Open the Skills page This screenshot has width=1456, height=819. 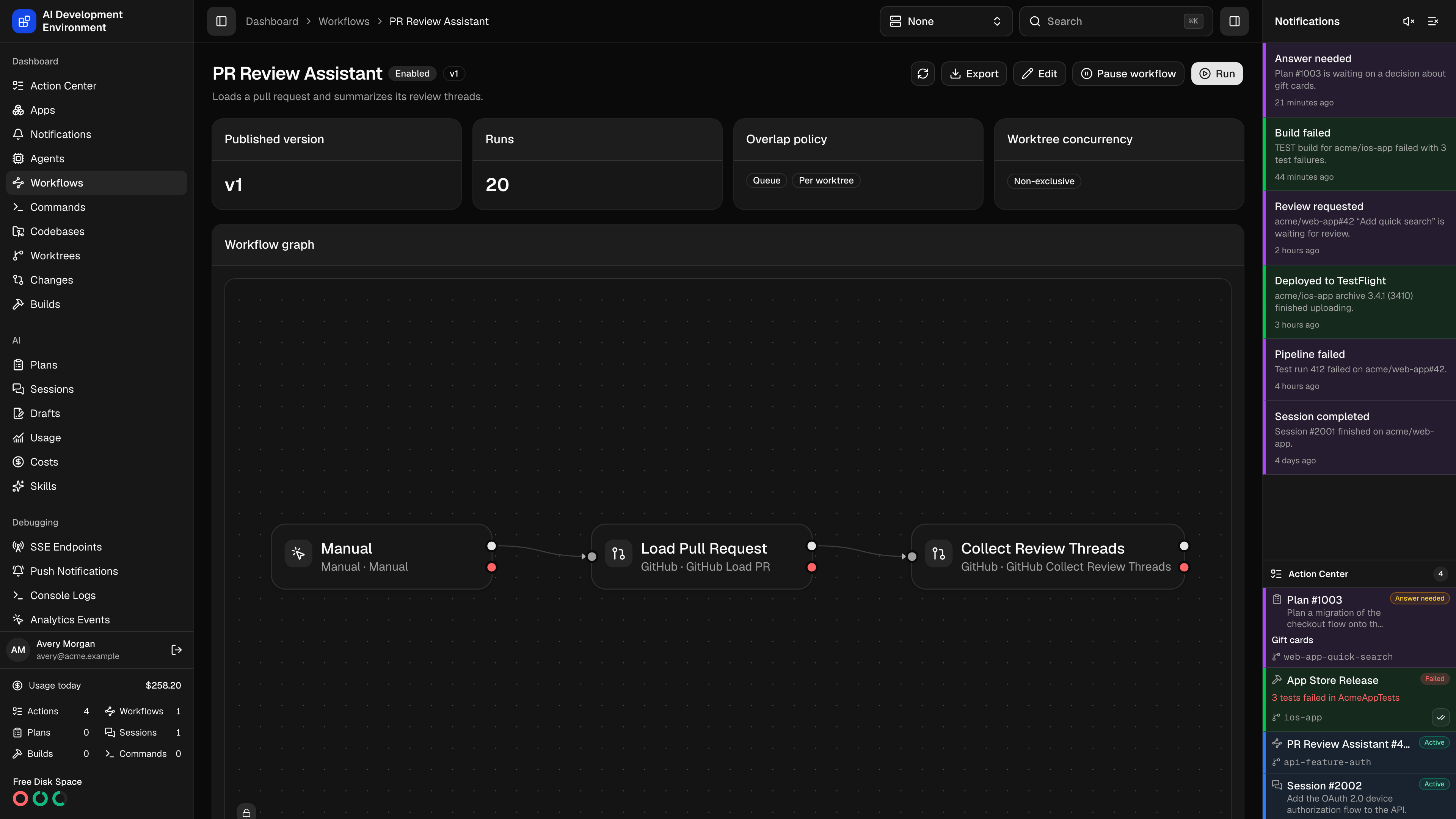coord(97,486)
